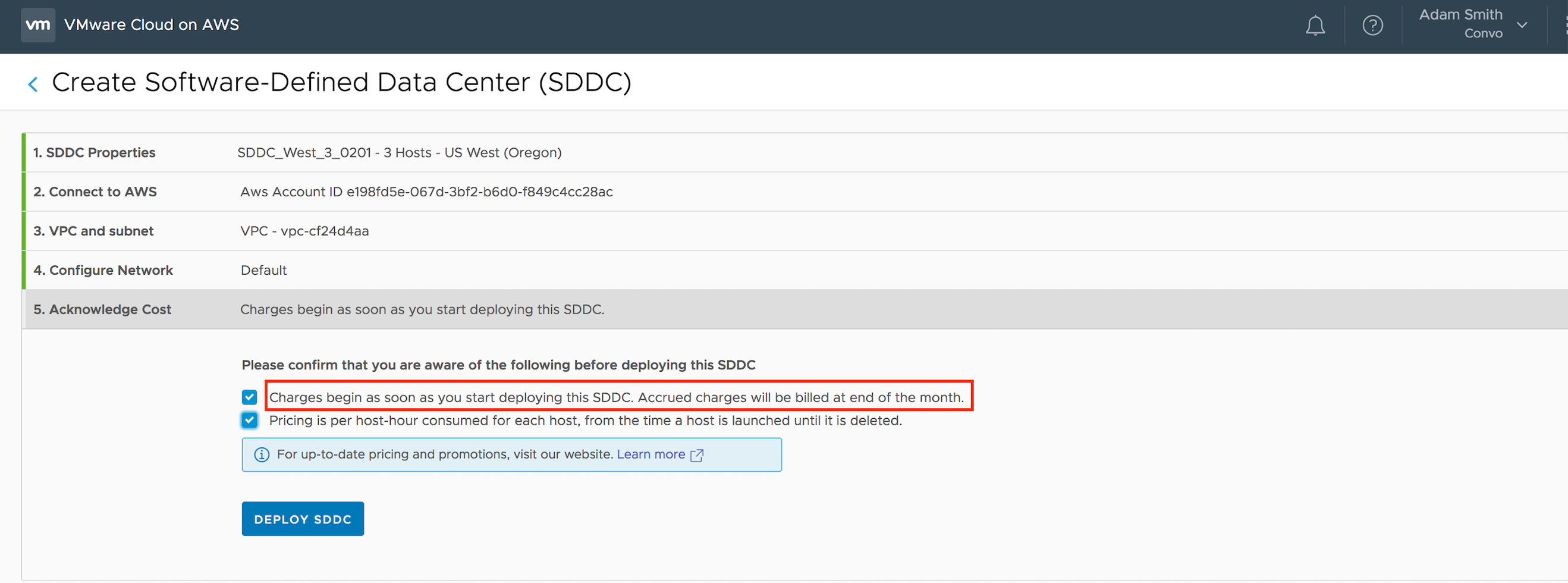This screenshot has width=1568, height=583.
Task: Click 'SDDC_West_3_0201 - 3 Hosts - US West (Oregon)' text
Action: point(400,152)
